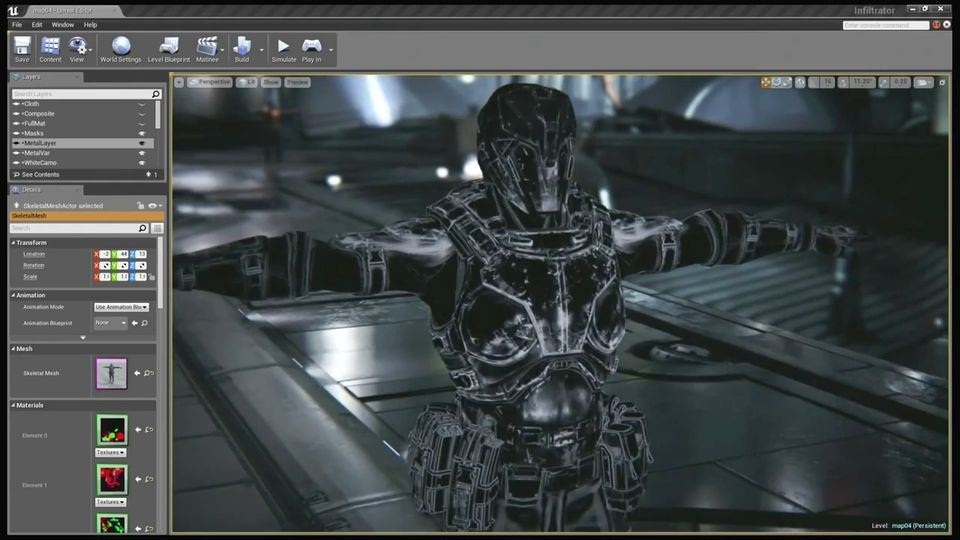Viewport: 960px width, 540px height.
Task: Click the Show button in viewport
Action: [271, 82]
